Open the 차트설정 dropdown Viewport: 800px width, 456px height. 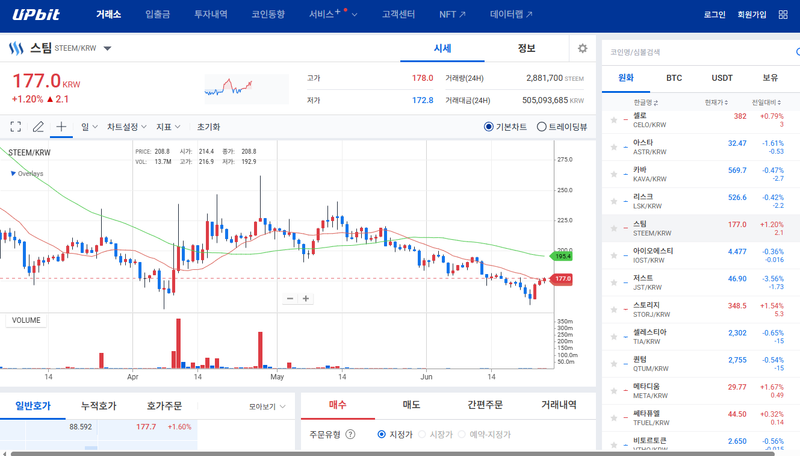click(127, 126)
